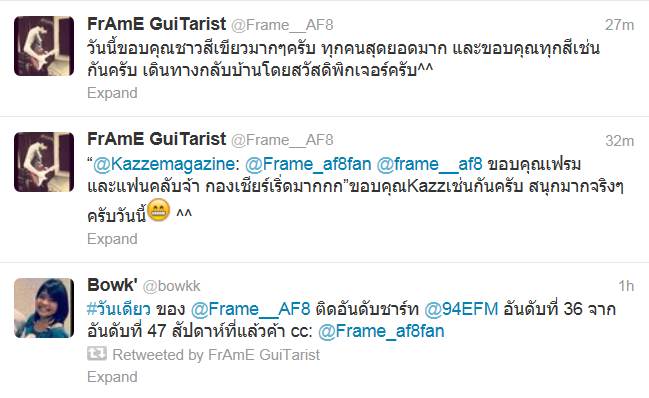The image size is (649, 398).
Task: Open Bowk' profile picture
Action: pos(44,308)
